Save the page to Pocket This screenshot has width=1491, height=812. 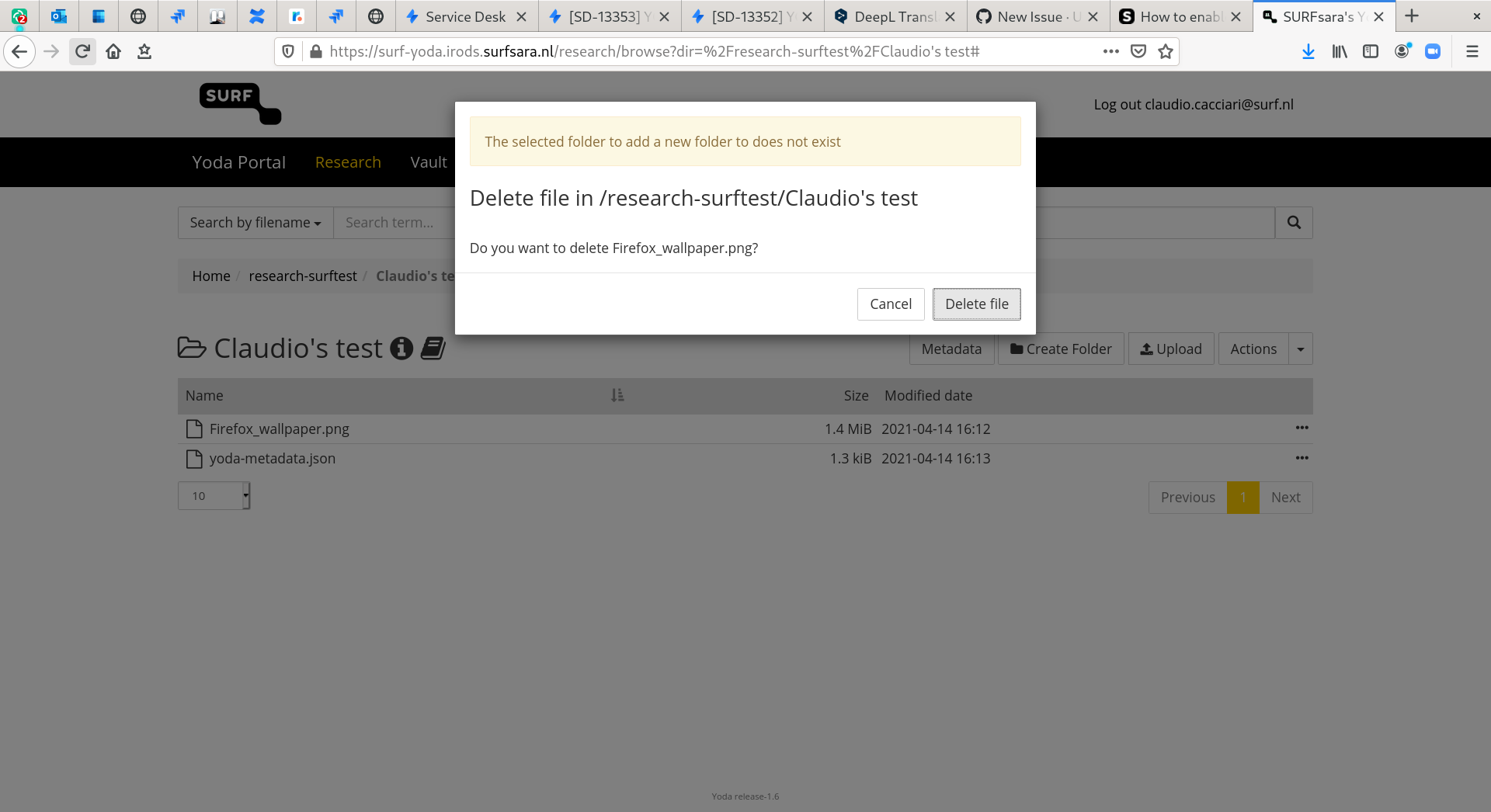pos(1138,52)
